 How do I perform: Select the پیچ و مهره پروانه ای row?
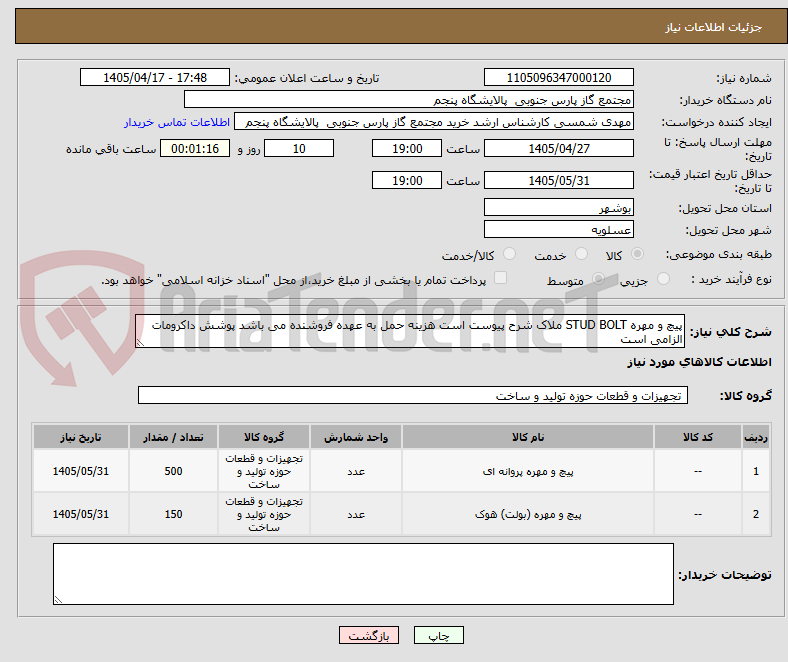(x=402, y=471)
